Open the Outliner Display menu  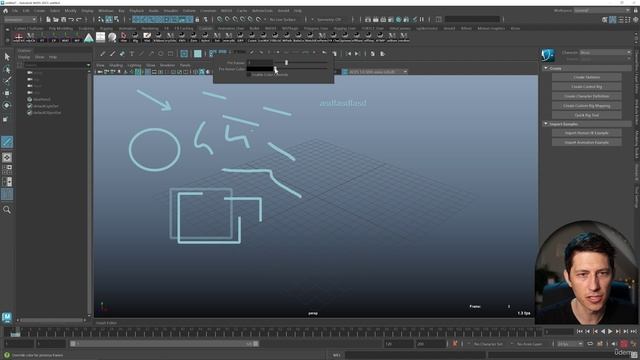[x=24, y=57]
